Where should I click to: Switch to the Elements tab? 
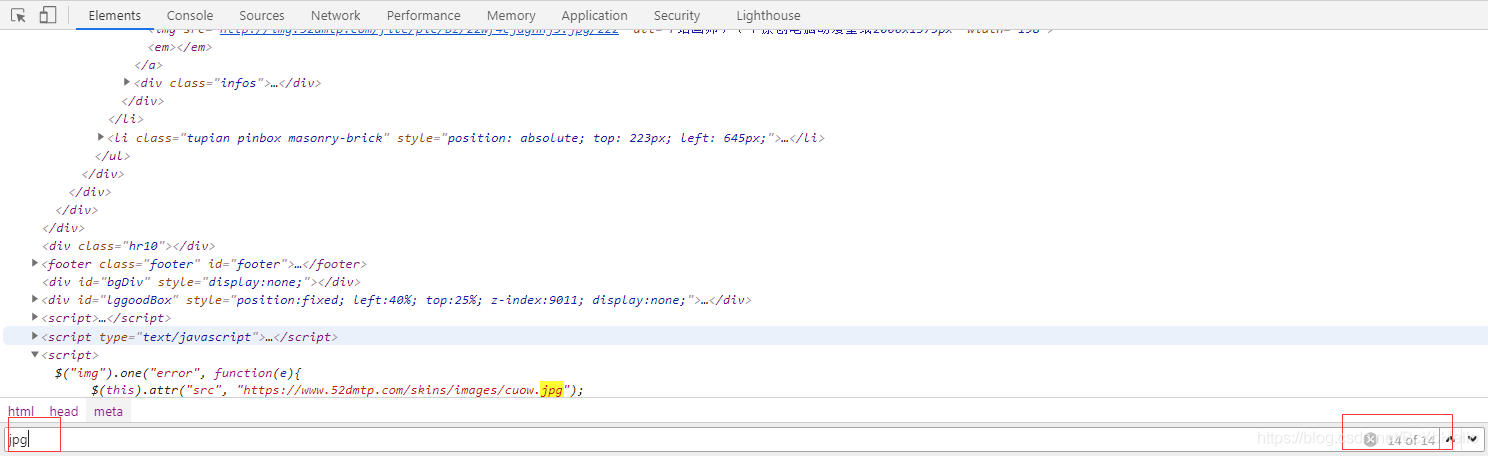point(115,15)
